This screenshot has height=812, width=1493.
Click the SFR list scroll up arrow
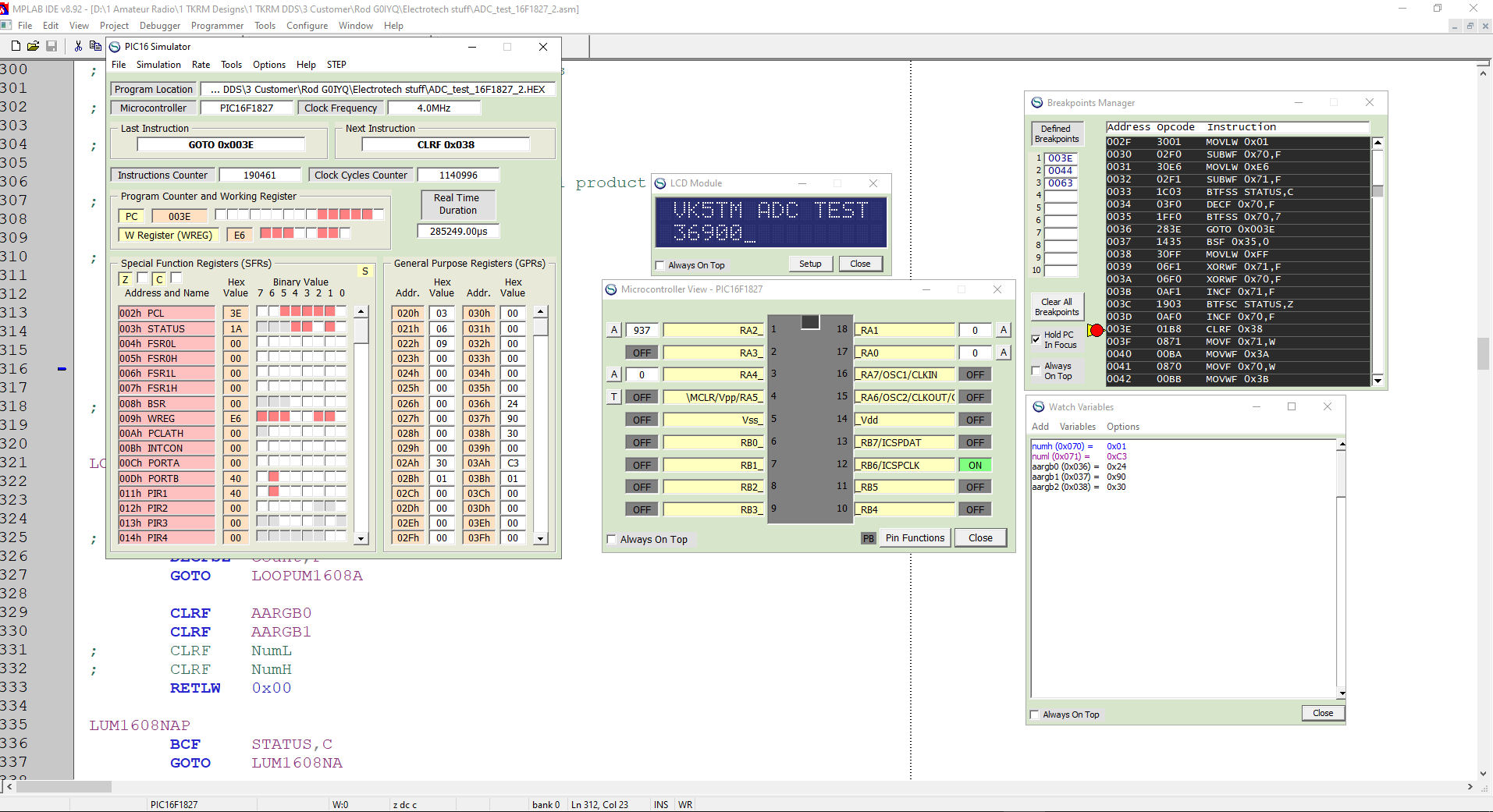[361, 312]
